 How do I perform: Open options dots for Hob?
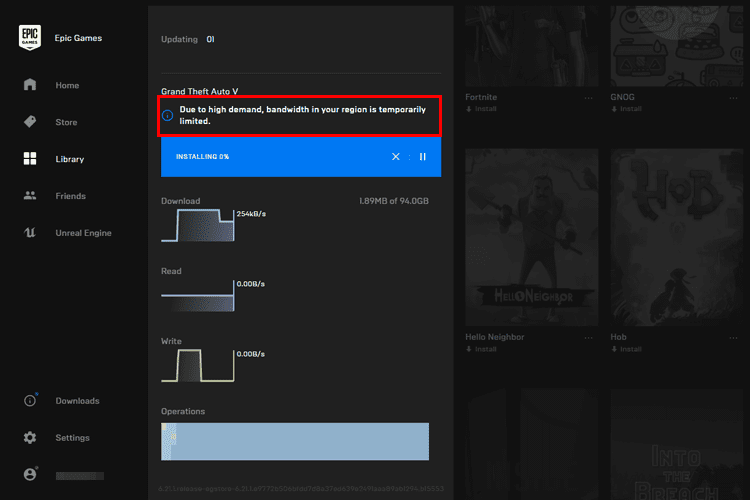(733, 338)
